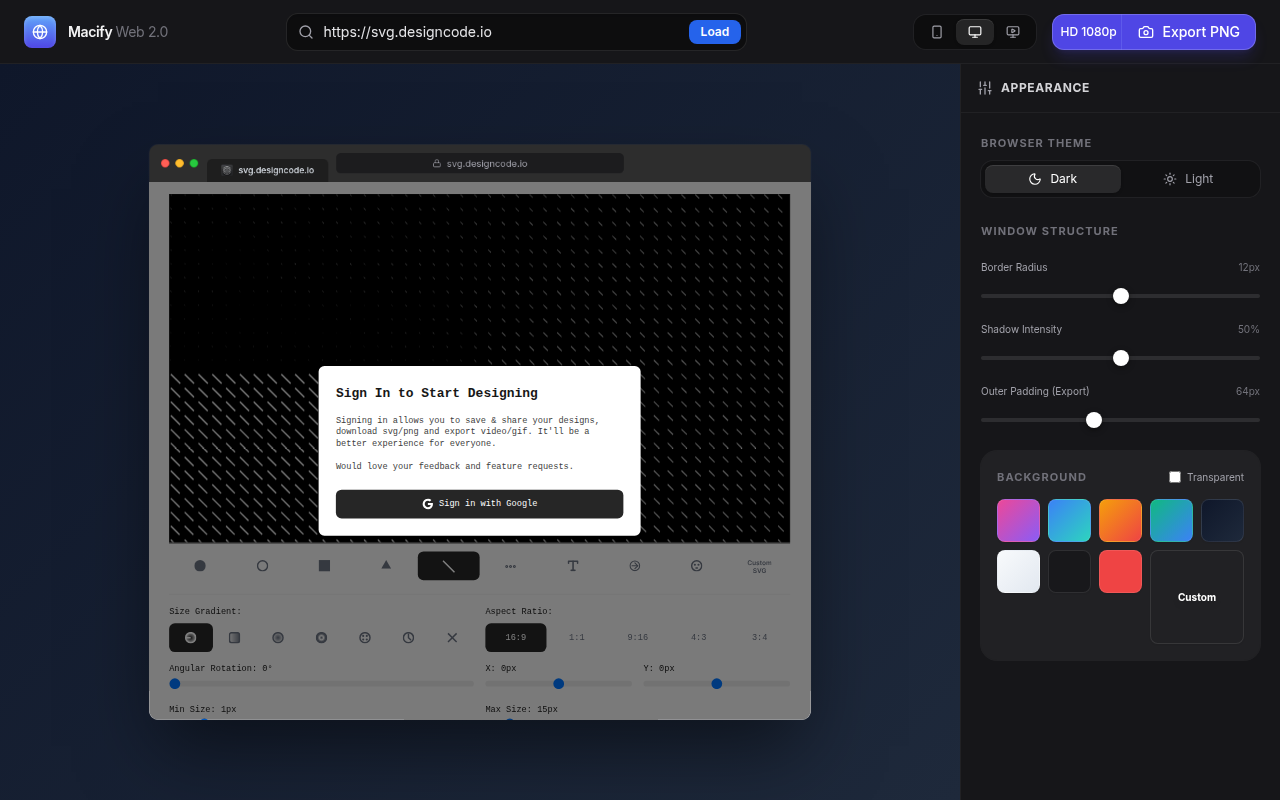Click the preview window address bar
Screen dimensions: 1280x800
(x=480, y=163)
